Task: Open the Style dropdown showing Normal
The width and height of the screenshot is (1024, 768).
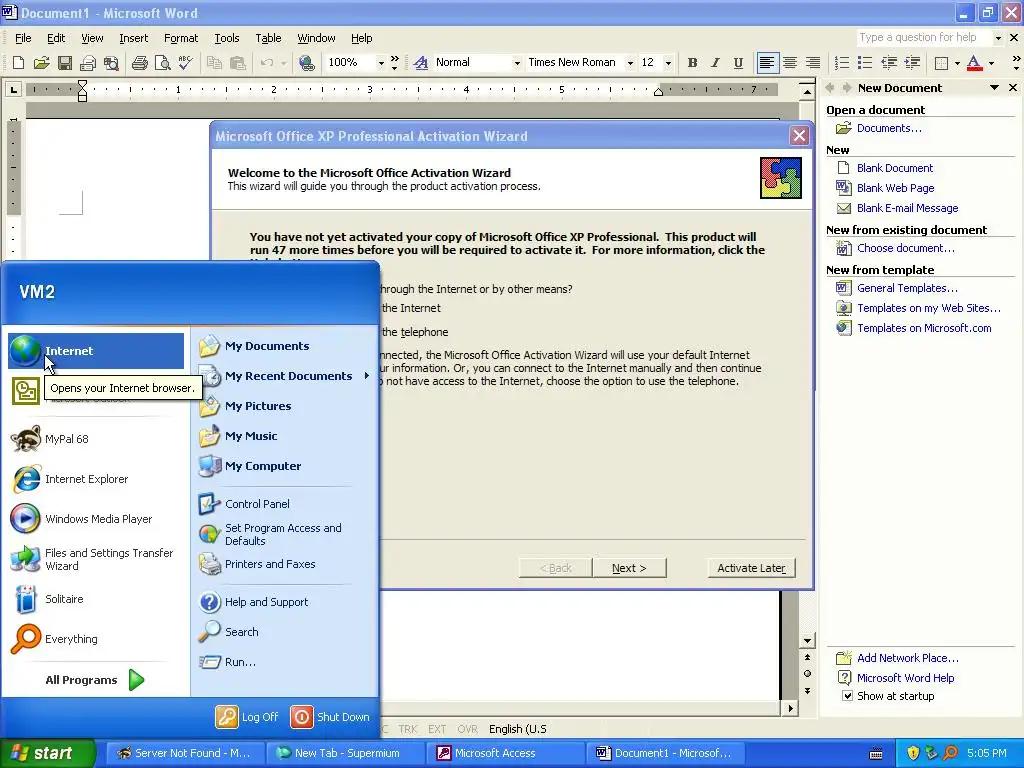Action: pyautogui.click(x=517, y=63)
